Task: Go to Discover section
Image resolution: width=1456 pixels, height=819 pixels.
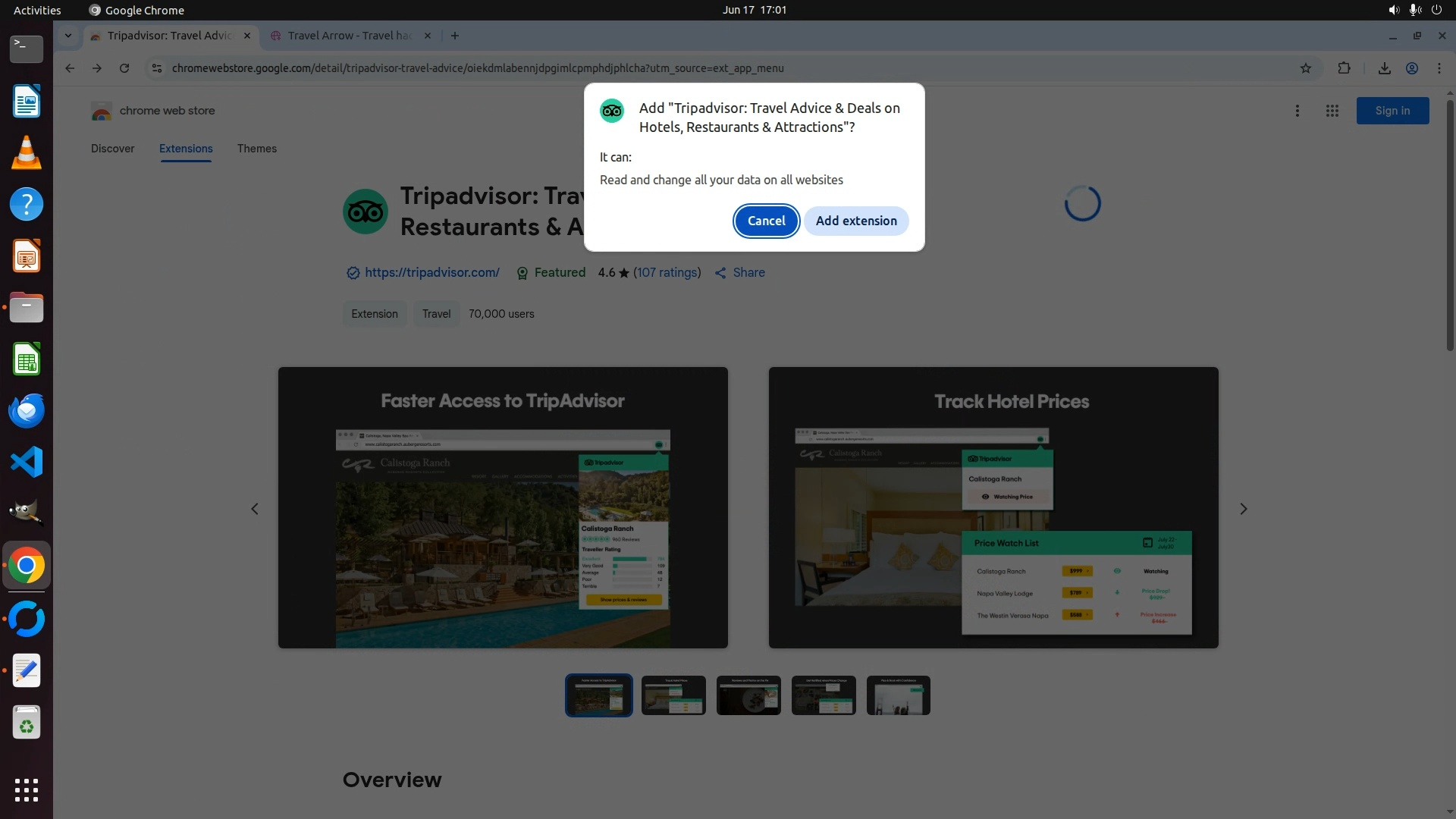Action: (112, 149)
